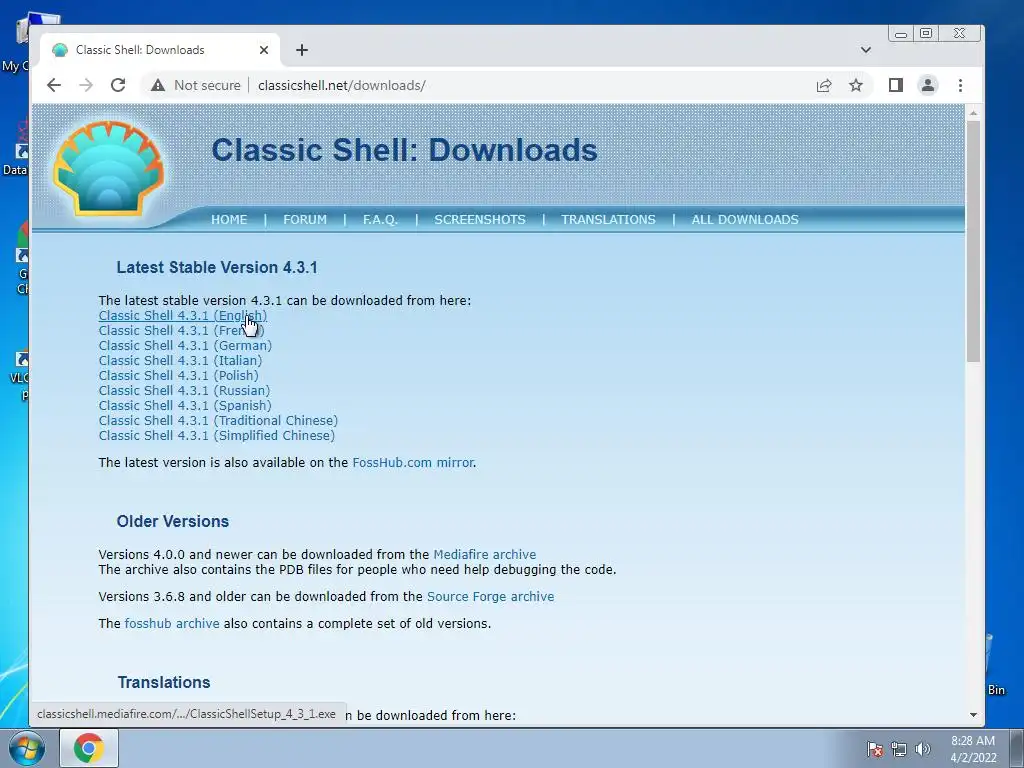This screenshot has width=1024, height=768.
Task: Open the ALL DOWNLOADS menu item
Action: point(745,219)
